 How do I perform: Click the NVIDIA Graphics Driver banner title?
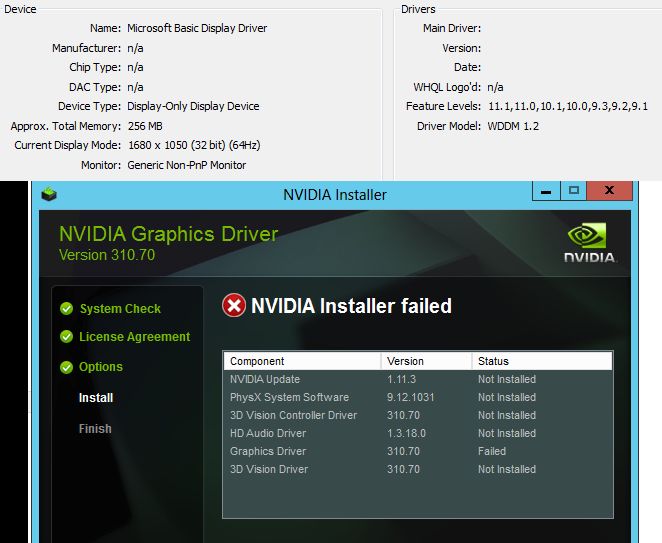168,234
